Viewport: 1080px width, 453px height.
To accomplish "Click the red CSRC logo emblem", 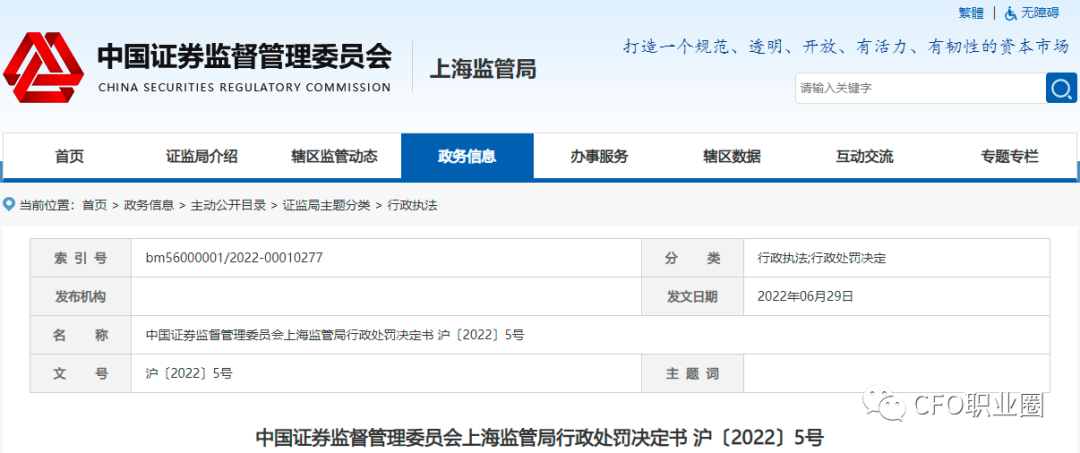I will tap(43, 67).
